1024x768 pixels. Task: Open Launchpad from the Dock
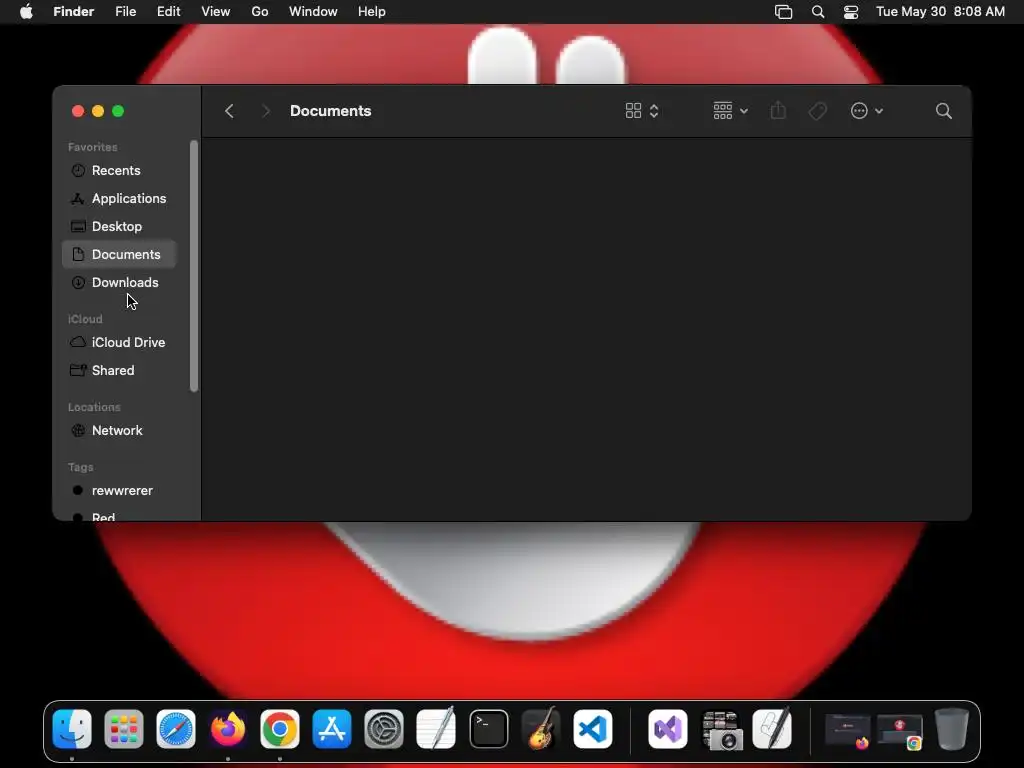(123, 729)
